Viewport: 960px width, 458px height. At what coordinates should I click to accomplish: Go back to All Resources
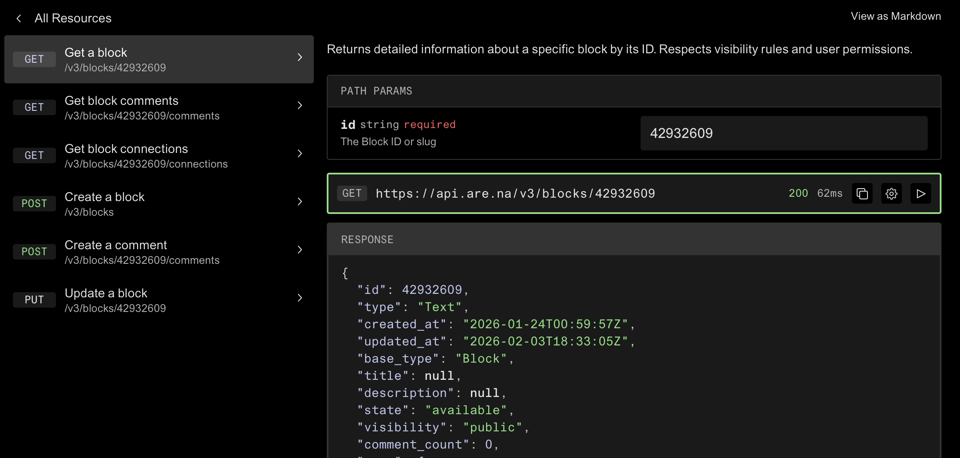72,18
